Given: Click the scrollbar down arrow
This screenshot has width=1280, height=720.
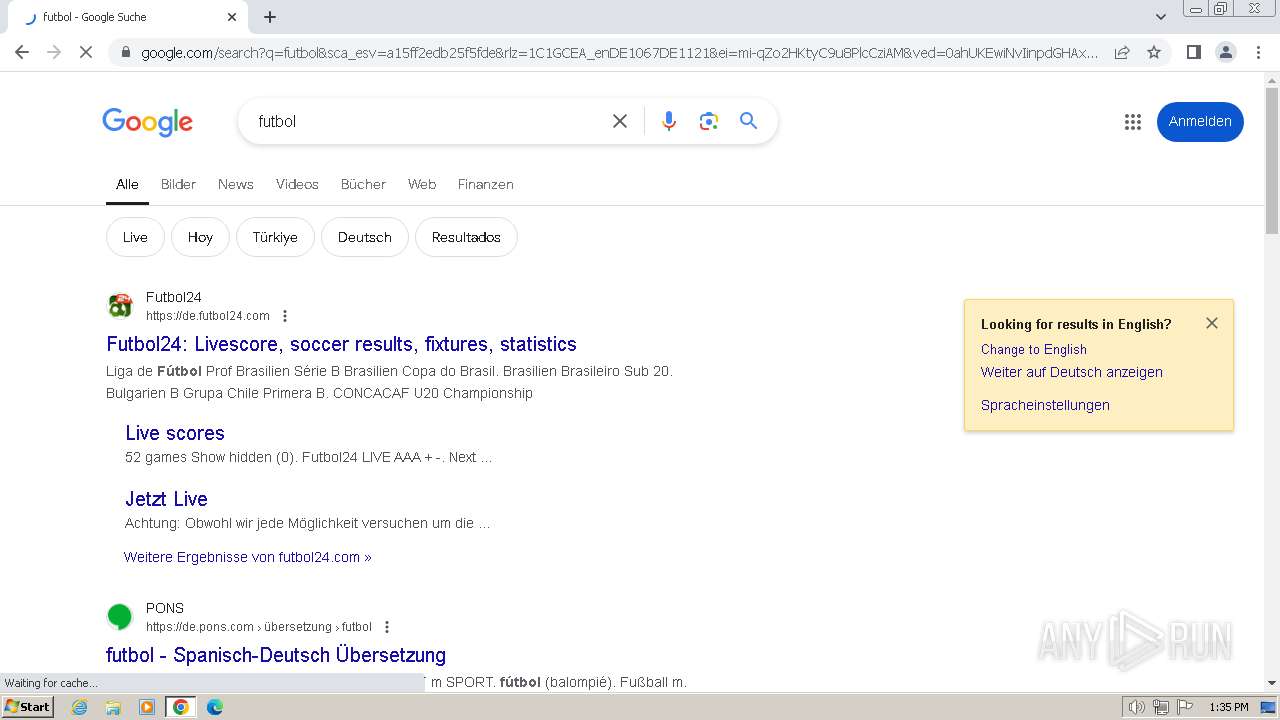Looking at the screenshot, I should [x=1272, y=683].
